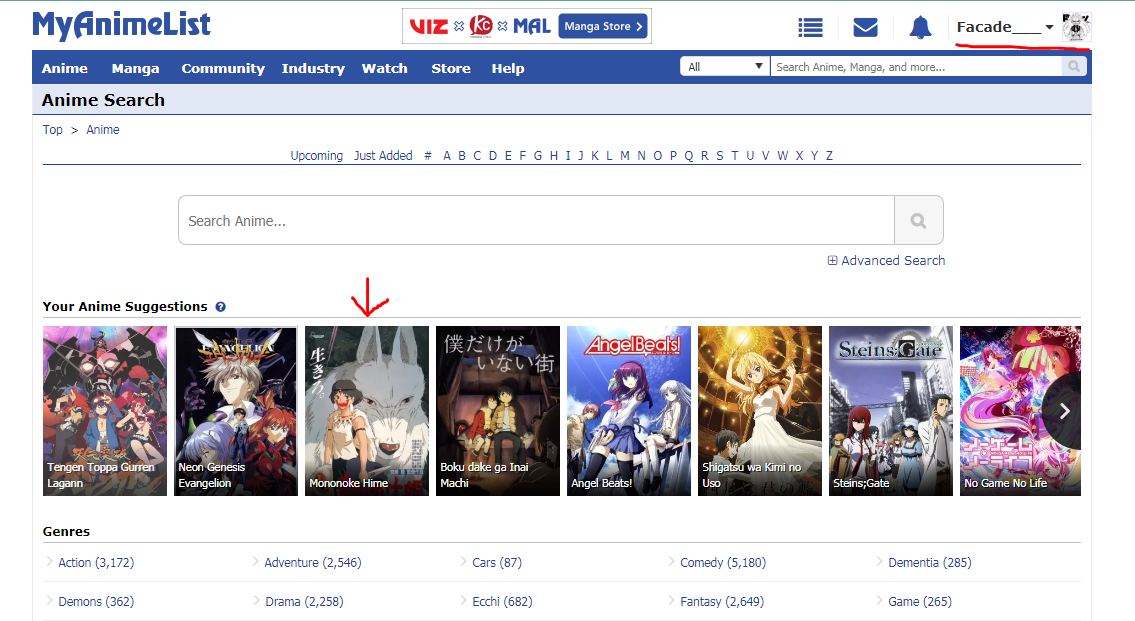
Task: Advance suggestions with the right arrow
Action: pos(1063,411)
